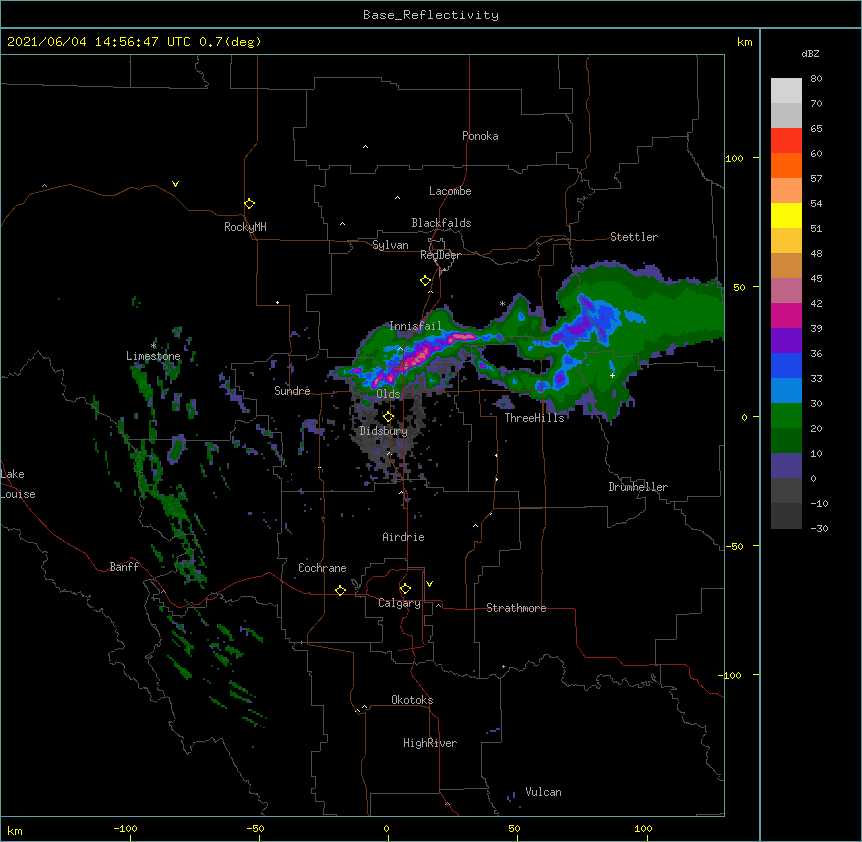Click the RockyMH city label
This screenshot has height=842, width=862.
point(245,227)
